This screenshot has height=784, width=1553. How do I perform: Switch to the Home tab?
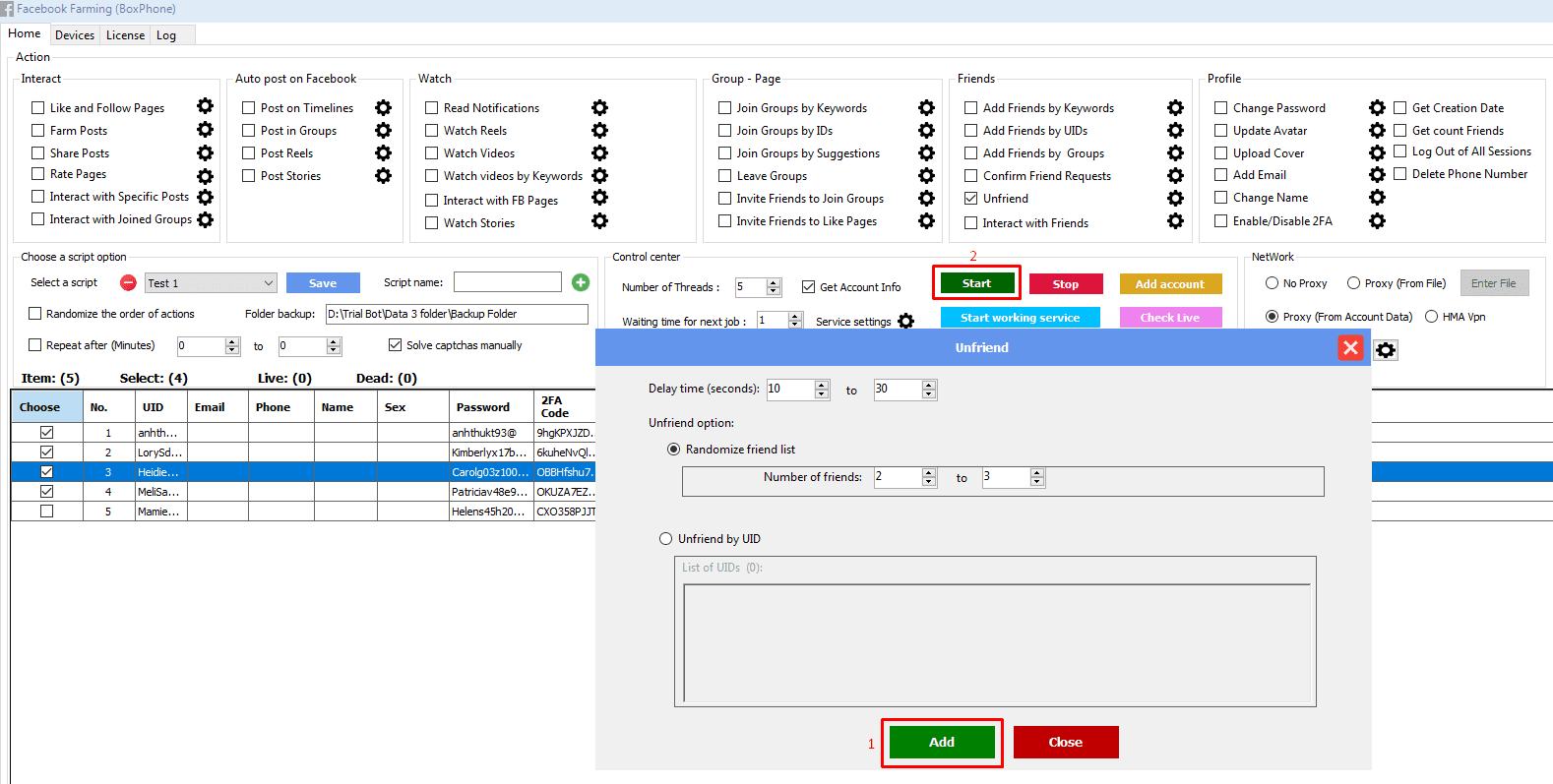tap(25, 33)
